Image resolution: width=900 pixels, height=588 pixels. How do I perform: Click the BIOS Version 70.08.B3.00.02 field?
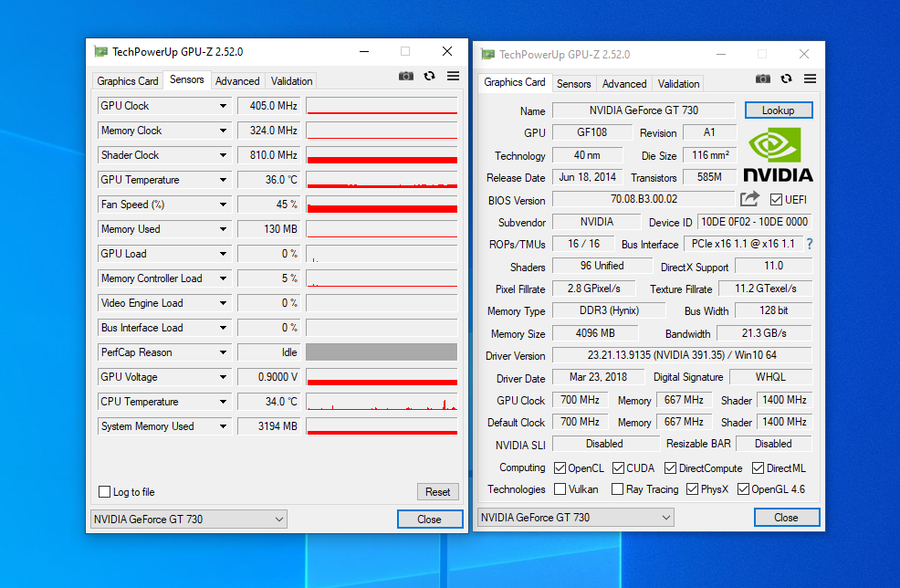pyautogui.click(x=643, y=199)
